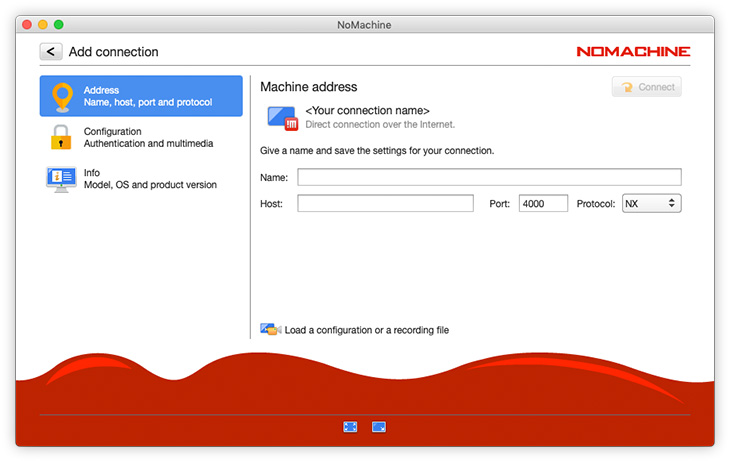Select the Port field containing 4000

(543, 203)
